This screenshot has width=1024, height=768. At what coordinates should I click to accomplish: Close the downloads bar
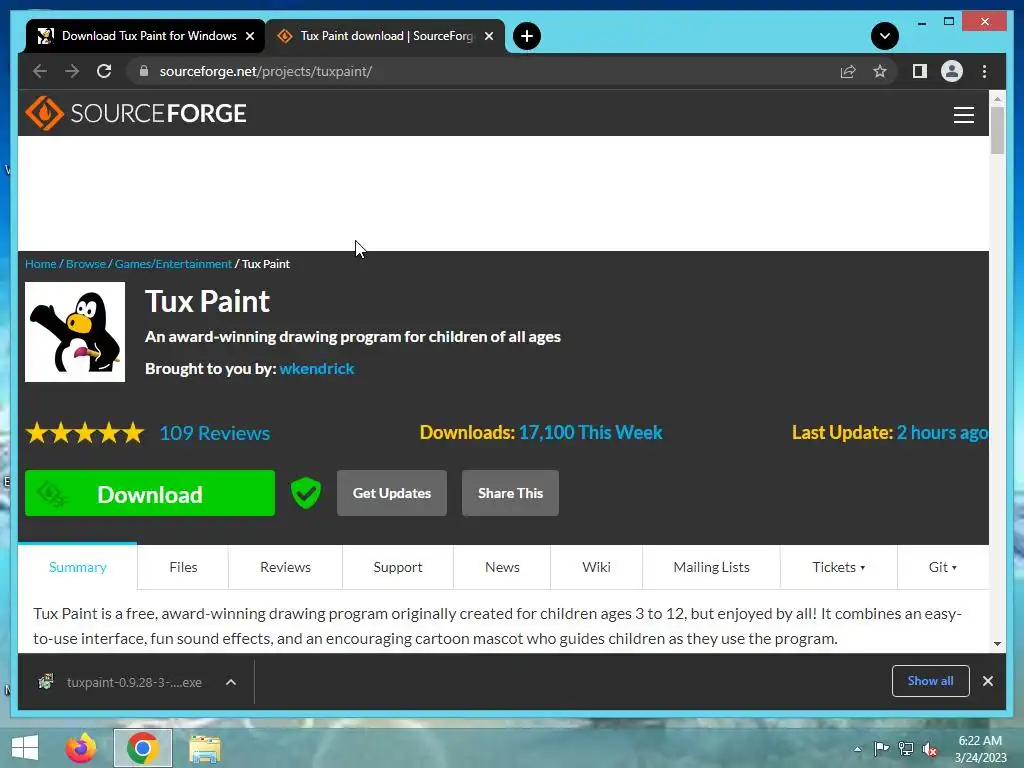point(987,681)
